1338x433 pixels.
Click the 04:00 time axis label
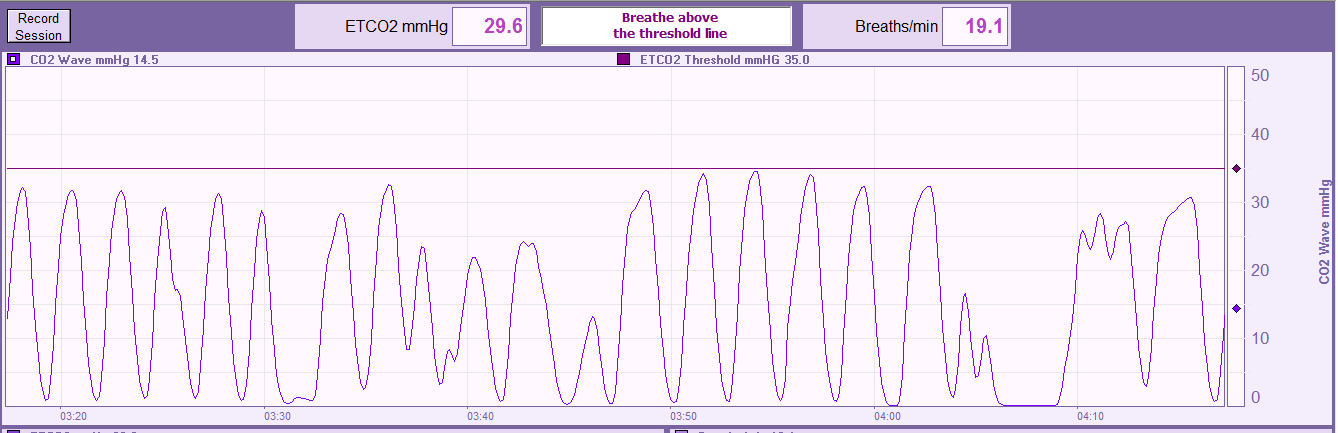[x=887, y=416]
